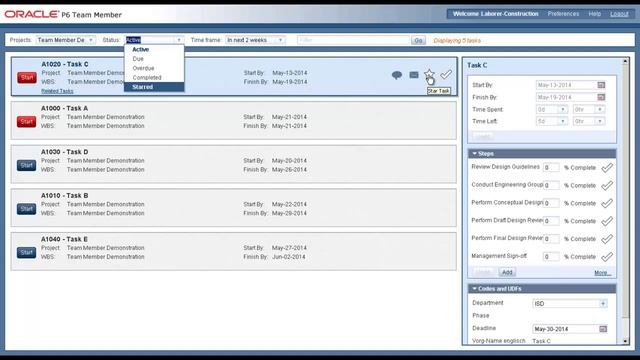Viewport: 640px width, 360px height.
Task: Click the Start By date field
Action: [x=566, y=85]
